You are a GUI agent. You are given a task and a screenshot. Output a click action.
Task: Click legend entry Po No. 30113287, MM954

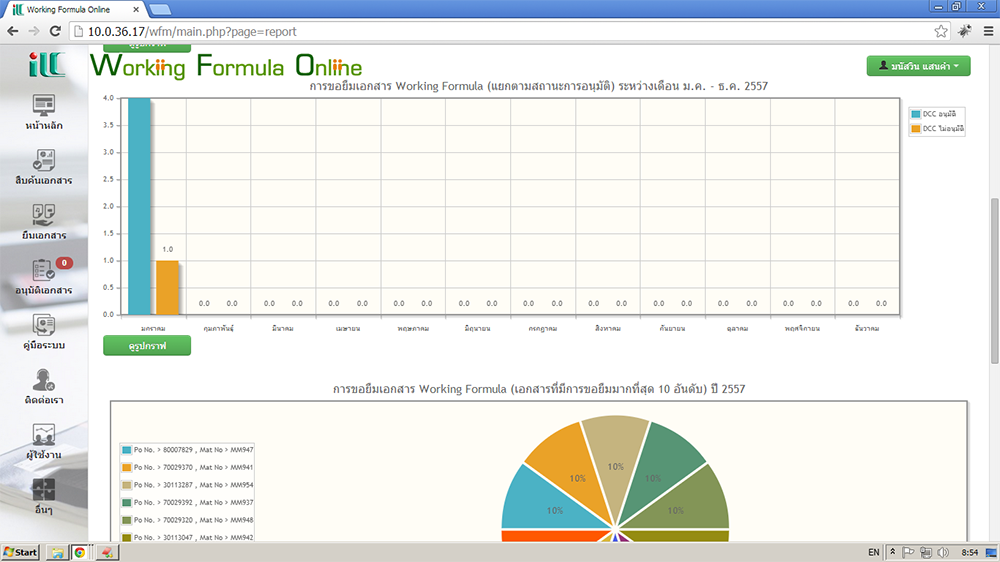(188, 485)
